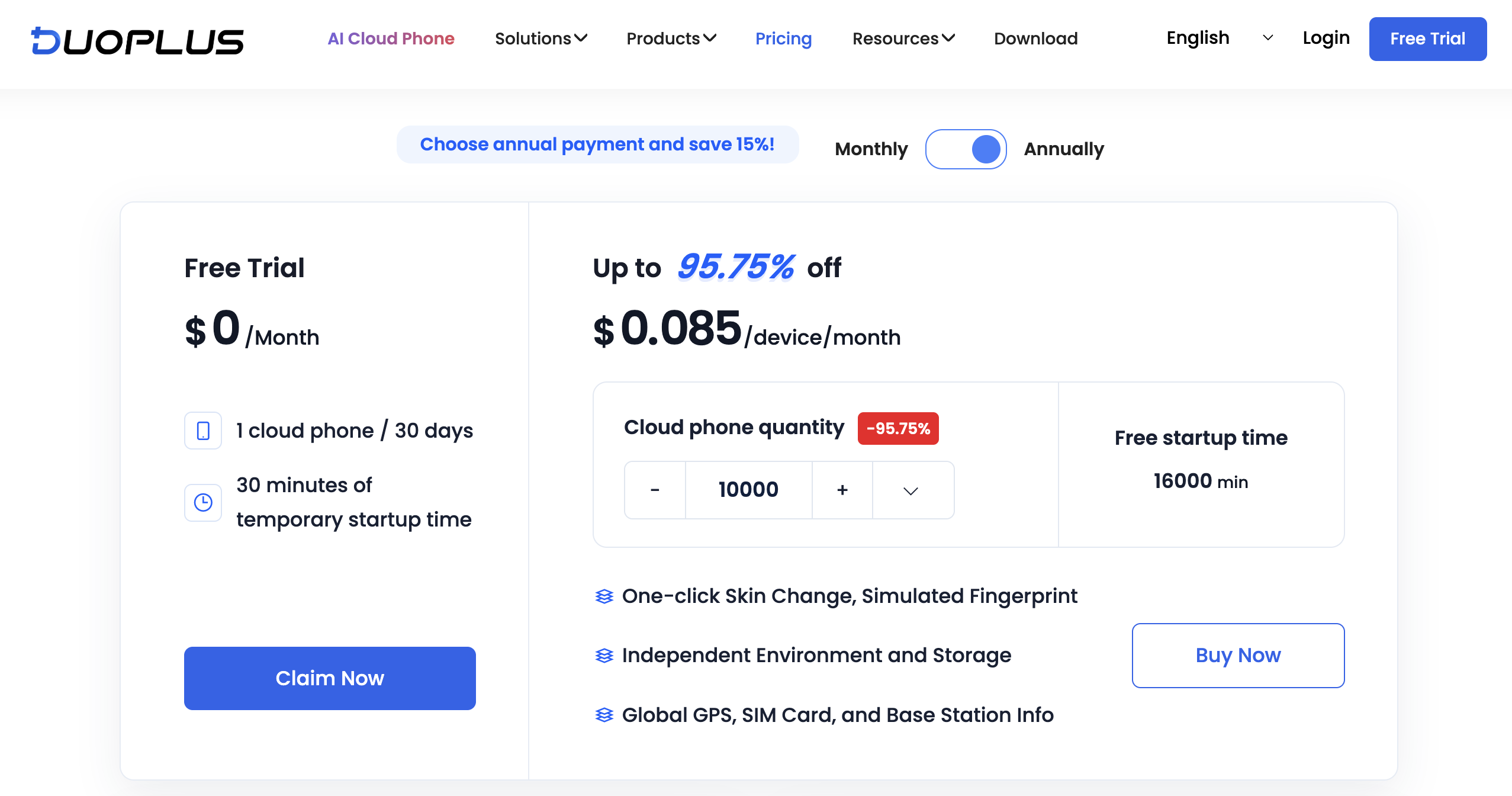Click the layers icon beside One-click Skin Change
The image size is (1512, 796).
point(604,596)
